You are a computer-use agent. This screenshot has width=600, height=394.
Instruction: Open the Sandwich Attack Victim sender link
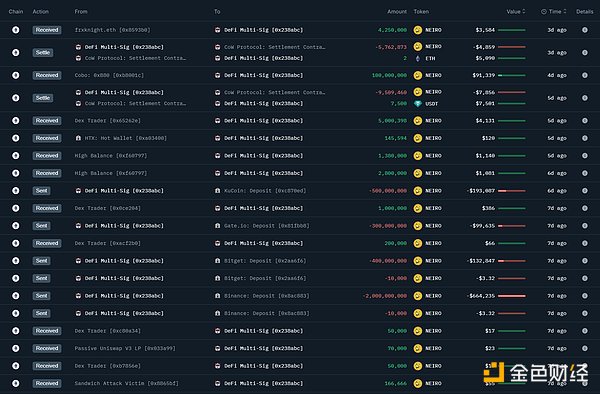pyautogui.click(x=126, y=383)
